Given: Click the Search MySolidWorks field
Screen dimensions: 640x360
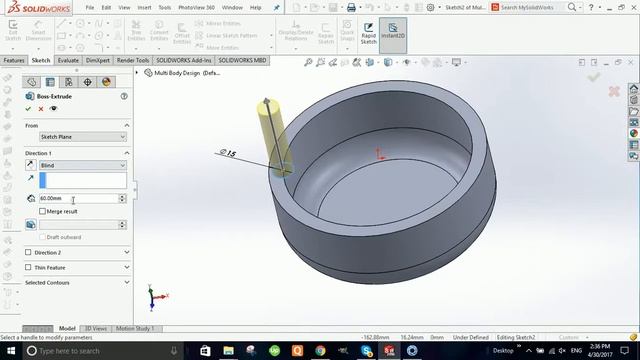Looking at the screenshot, I should pos(531,7).
